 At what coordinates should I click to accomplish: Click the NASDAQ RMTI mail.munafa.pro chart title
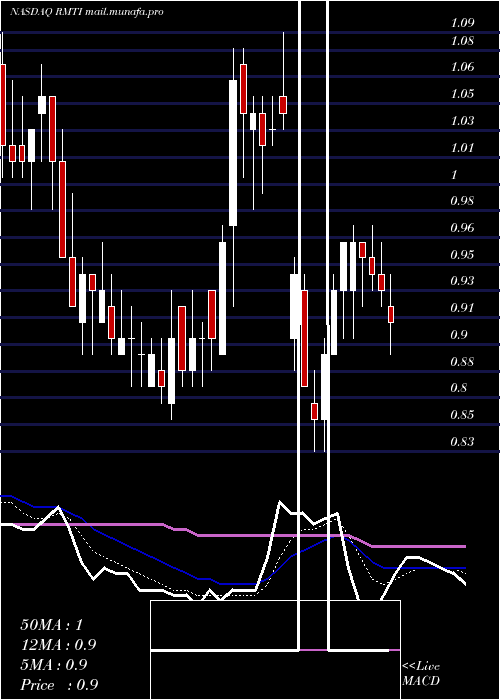pos(87,12)
